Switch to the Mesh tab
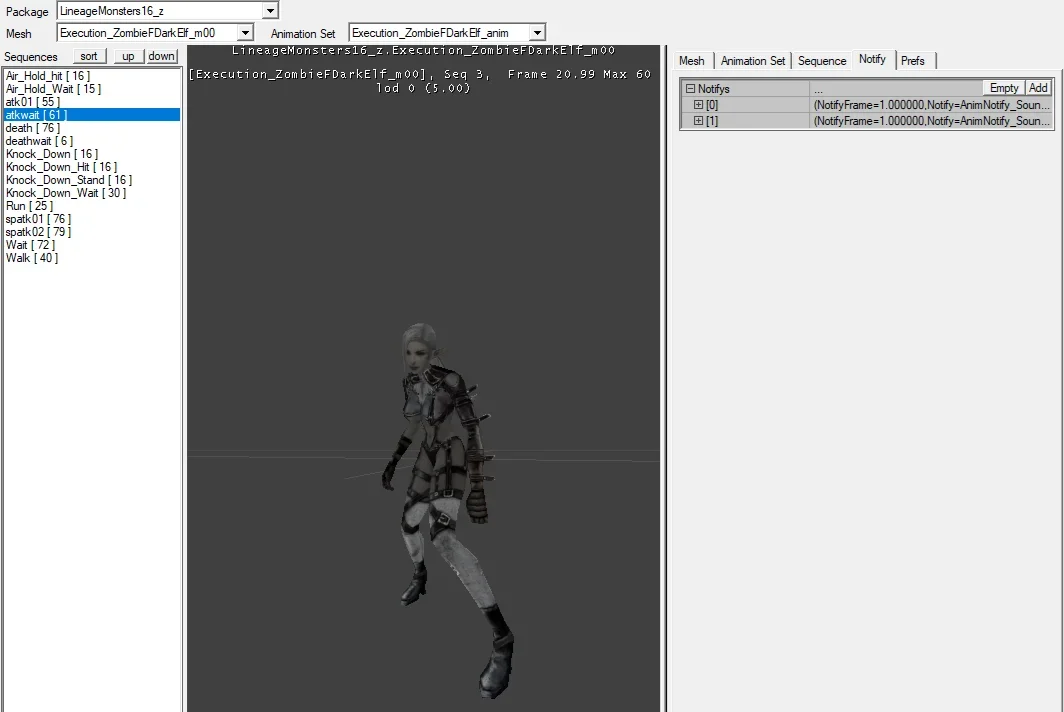 pyautogui.click(x=691, y=60)
